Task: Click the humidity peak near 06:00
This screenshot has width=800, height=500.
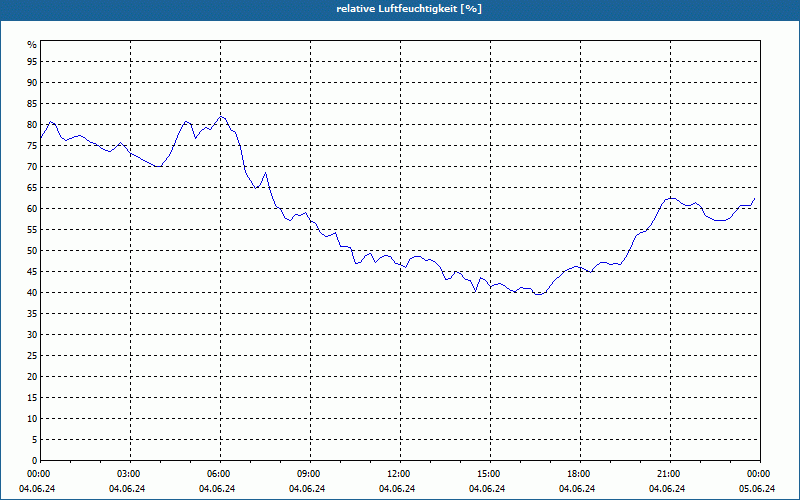Action: coord(221,117)
